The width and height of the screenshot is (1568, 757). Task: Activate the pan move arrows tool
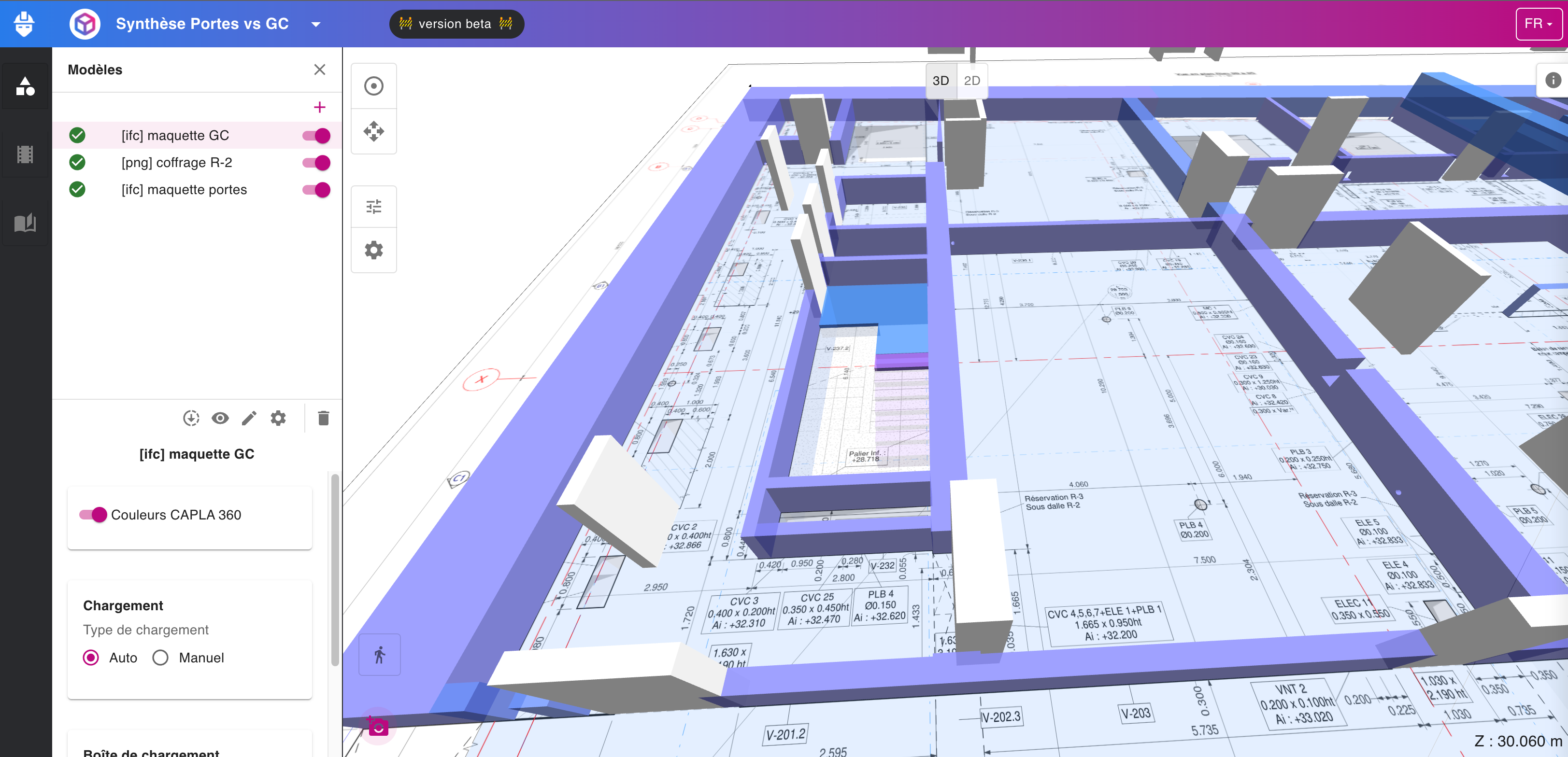point(374,131)
